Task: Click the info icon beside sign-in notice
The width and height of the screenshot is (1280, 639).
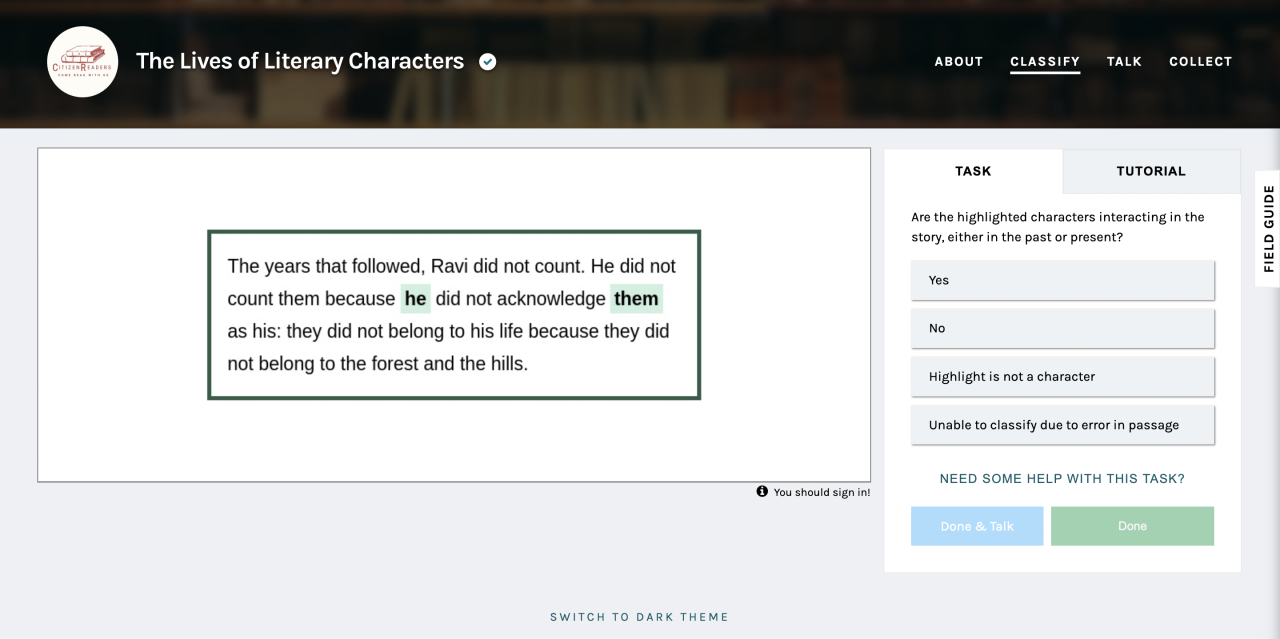Action: (x=762, y=491)
